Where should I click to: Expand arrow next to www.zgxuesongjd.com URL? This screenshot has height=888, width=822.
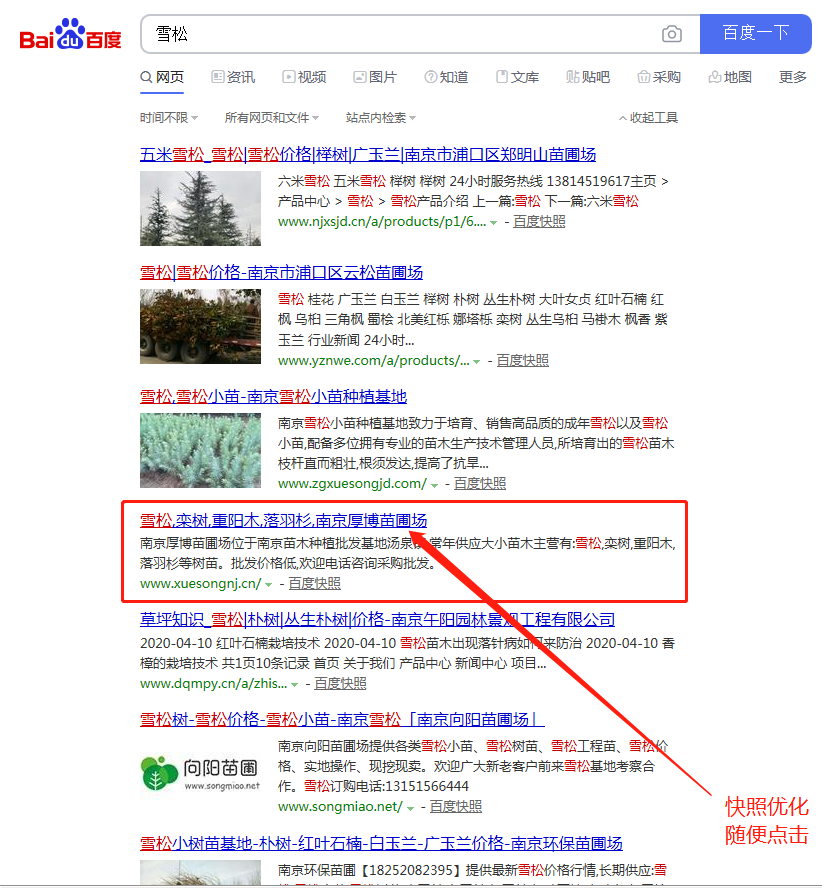[435, 485]
